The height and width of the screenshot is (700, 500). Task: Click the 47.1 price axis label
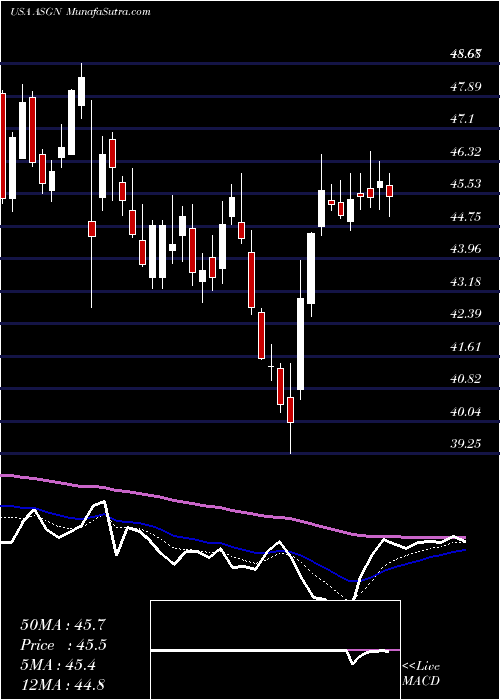click(x=462, y=119)
